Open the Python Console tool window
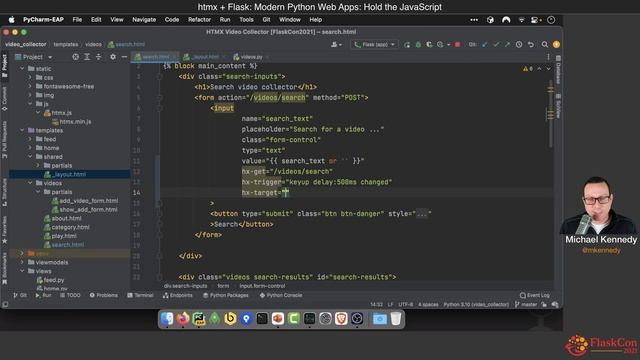This screenshot has height=360, width=640. pos(281,295)
